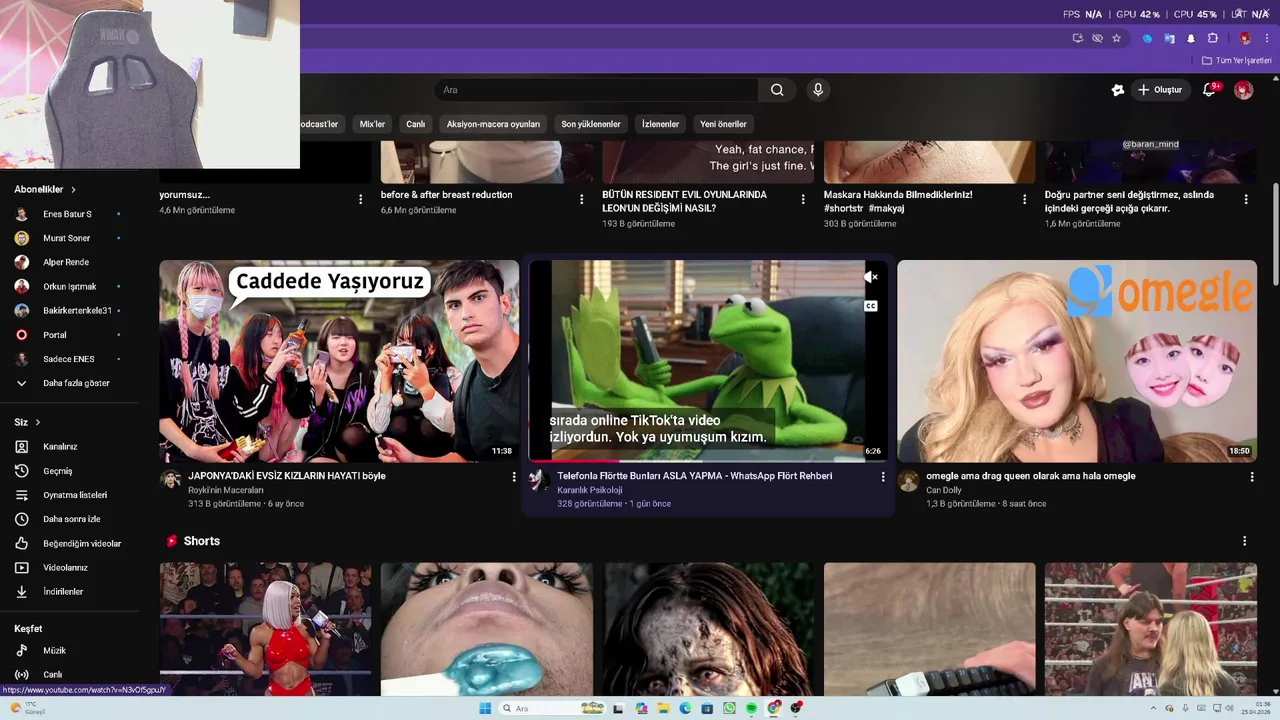Select Mix'ler filter chip
Image resolution: width=1280 pixels, height=720 pixels.
coord(372,124)
